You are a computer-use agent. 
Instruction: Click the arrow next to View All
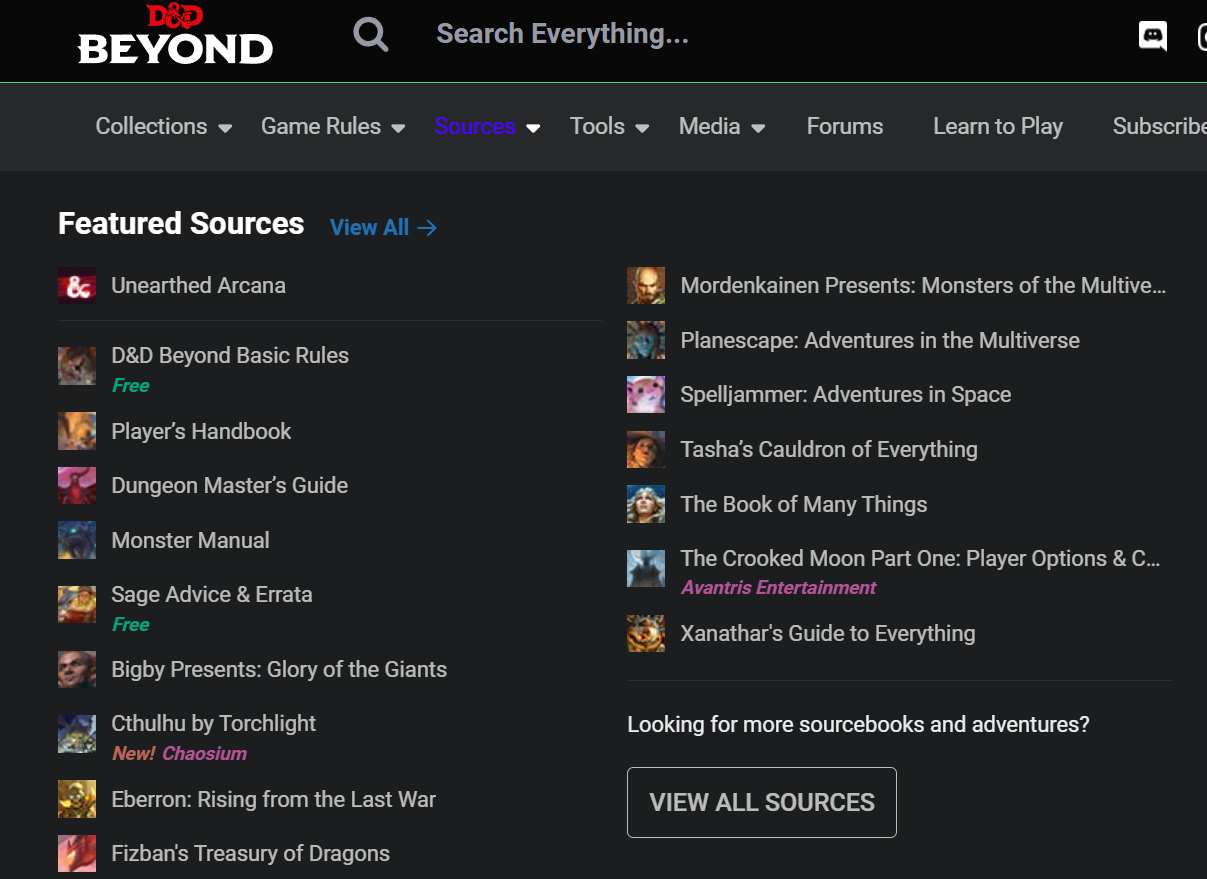[427, 228]
